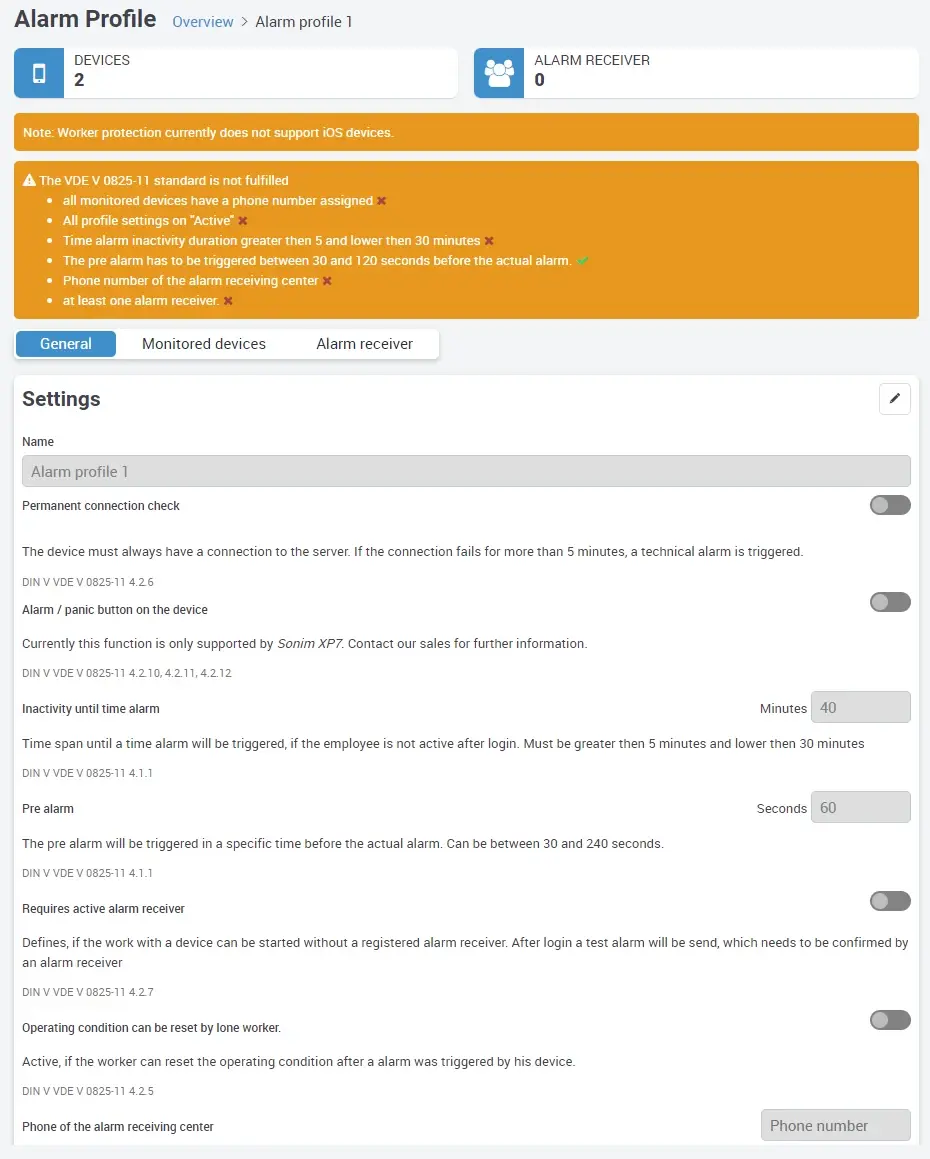Open the Overview breadcrumb link
Screen dimensions: 930x1159
pyautogui.click(x=202, y=21)
